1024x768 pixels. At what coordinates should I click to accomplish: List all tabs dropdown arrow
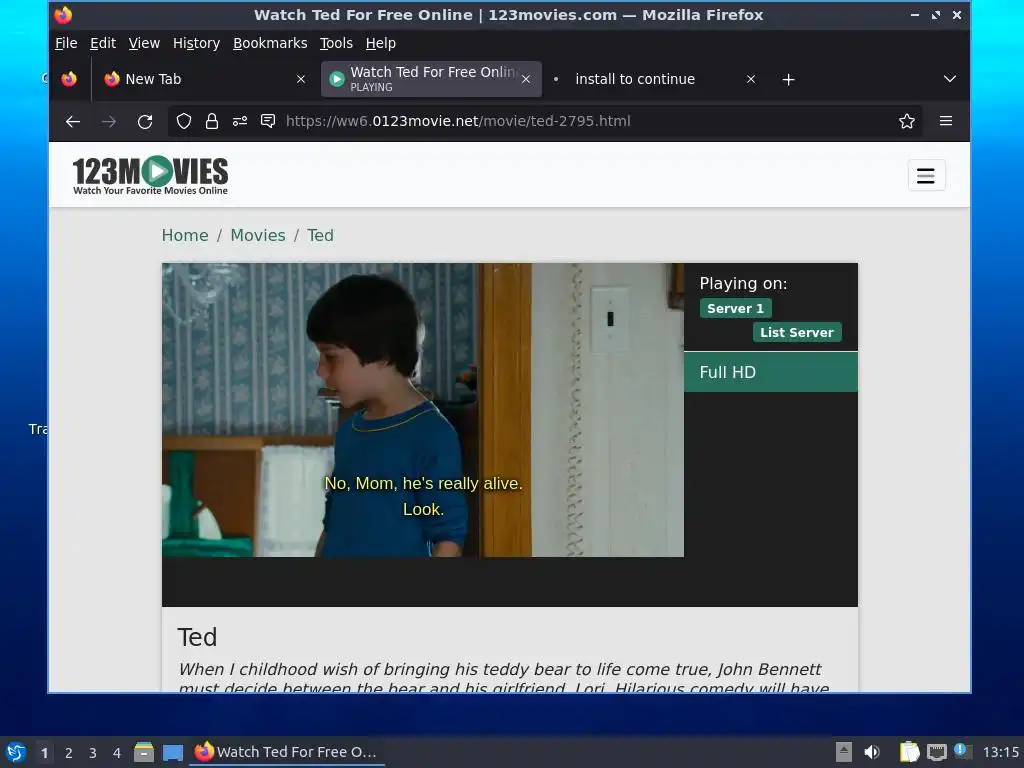[x=950, y=79]
